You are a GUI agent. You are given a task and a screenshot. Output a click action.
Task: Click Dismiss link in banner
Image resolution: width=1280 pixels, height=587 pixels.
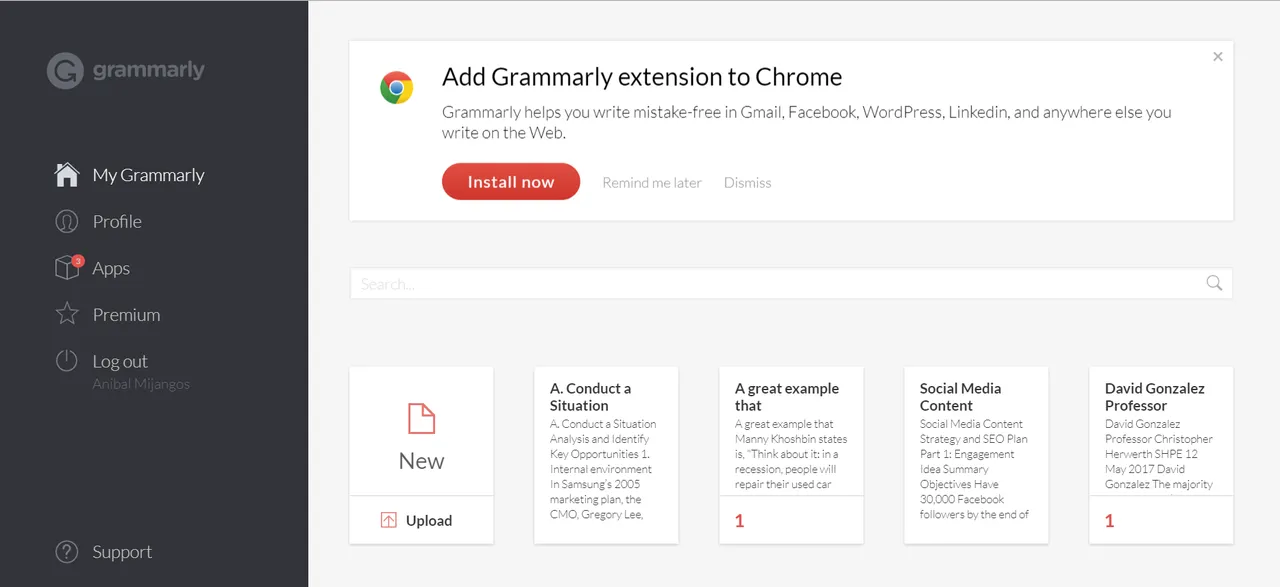click(747, 182)
